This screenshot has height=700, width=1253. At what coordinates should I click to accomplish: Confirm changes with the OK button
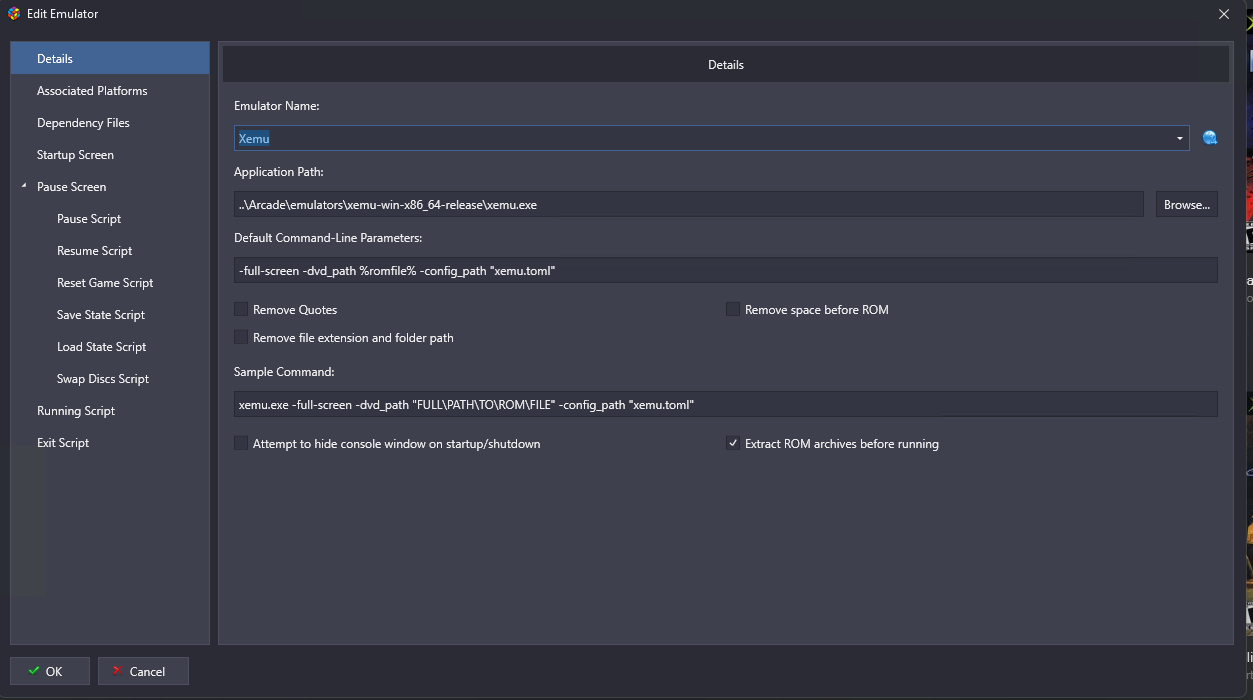tap(50, 671)
